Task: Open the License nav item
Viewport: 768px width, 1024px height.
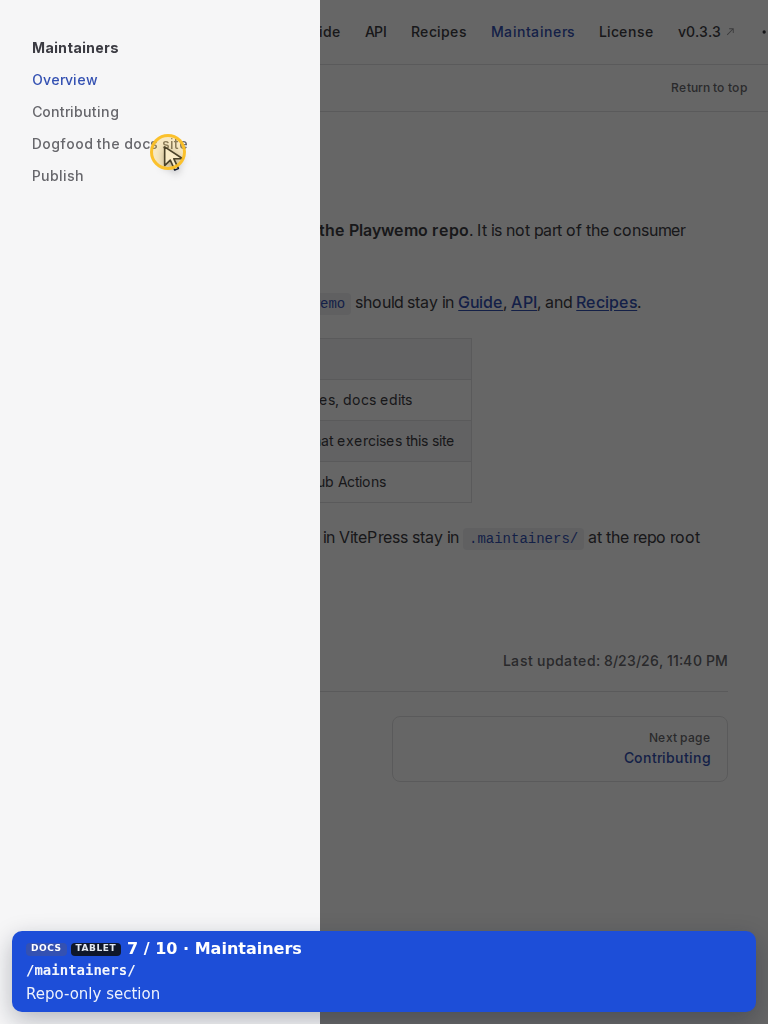Action: pos(626,32)
